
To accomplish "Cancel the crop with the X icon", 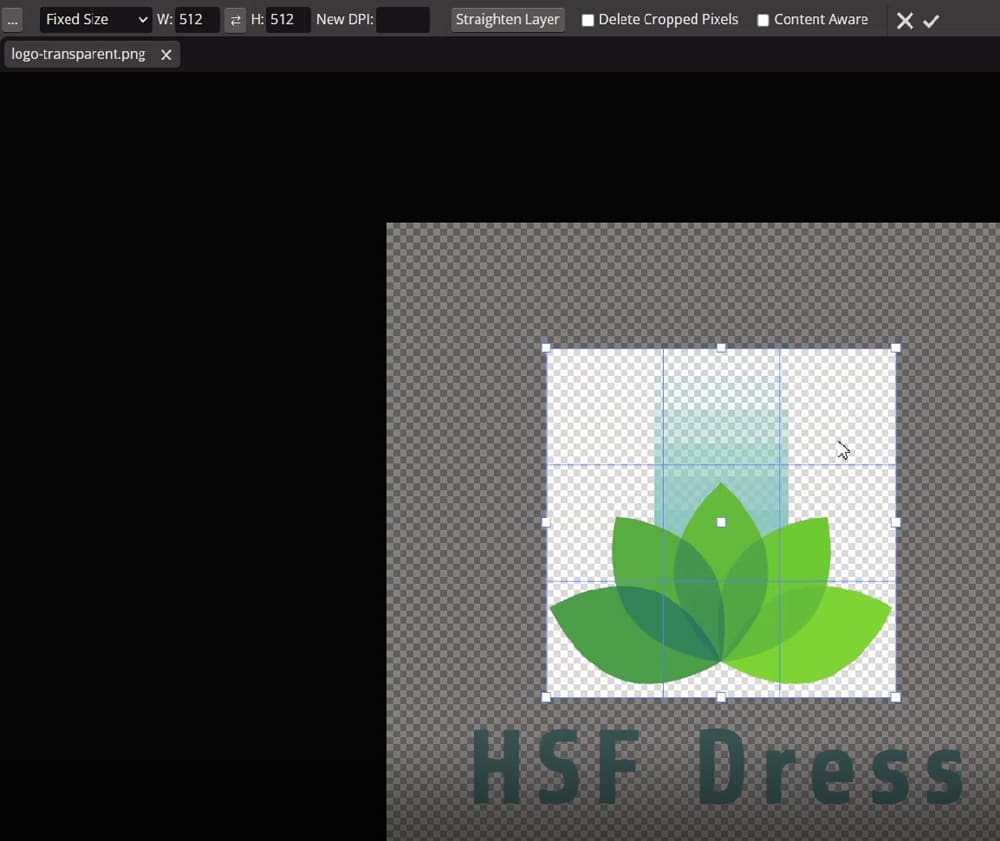I will point(904,21).
